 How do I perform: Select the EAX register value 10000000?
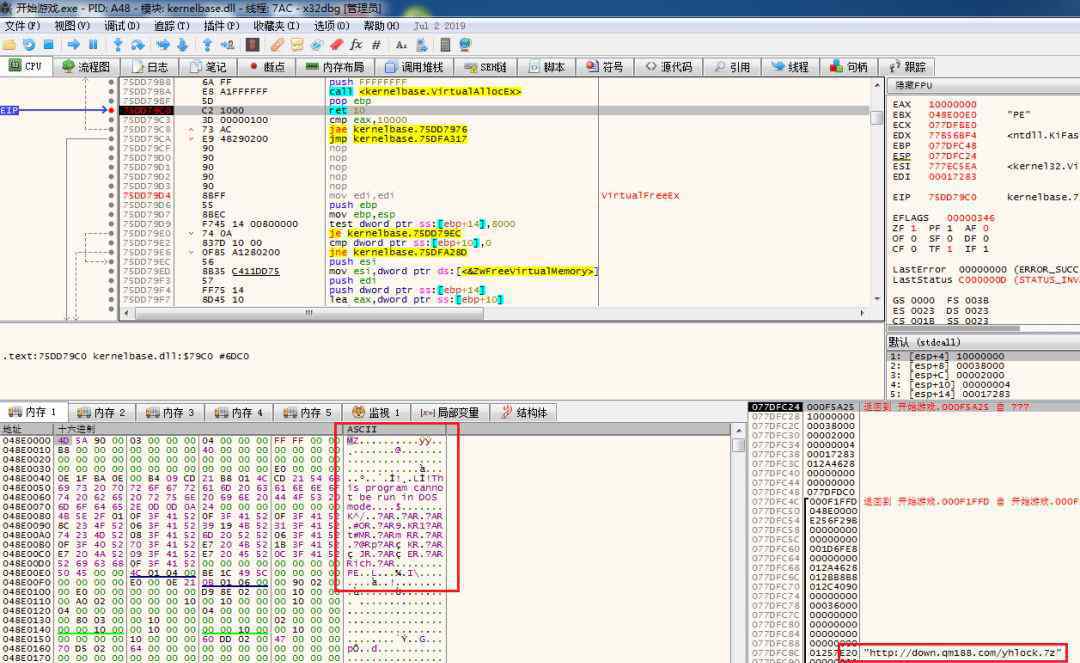click(953, 105)
